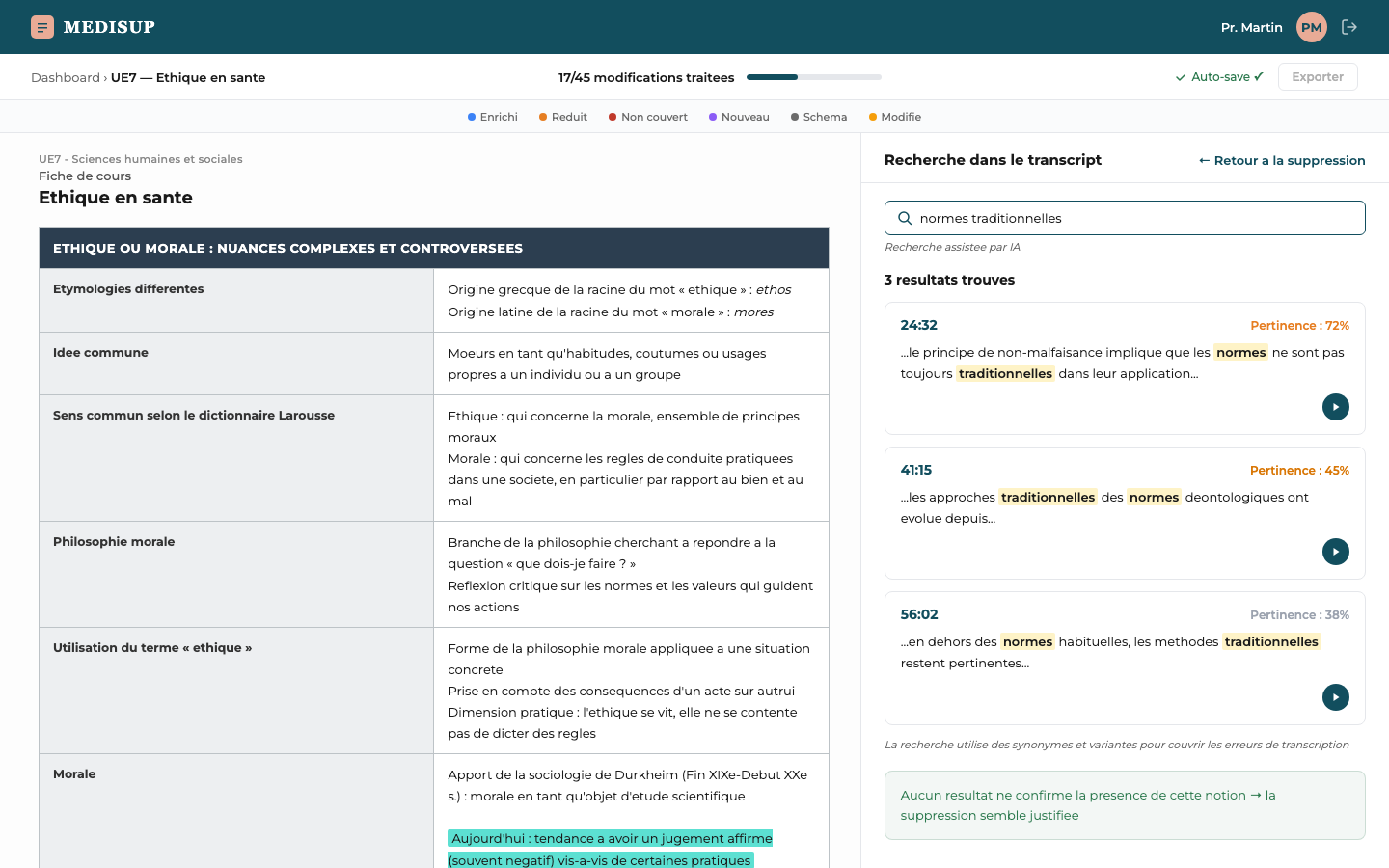Click the logout icon next to PM avatar

point(1349,27)
